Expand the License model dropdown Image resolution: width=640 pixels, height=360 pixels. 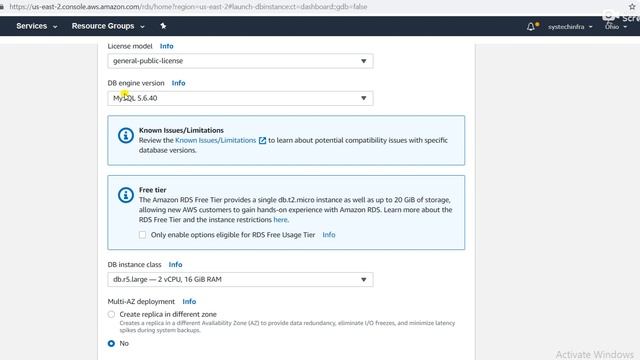click(x=240, y=61)
